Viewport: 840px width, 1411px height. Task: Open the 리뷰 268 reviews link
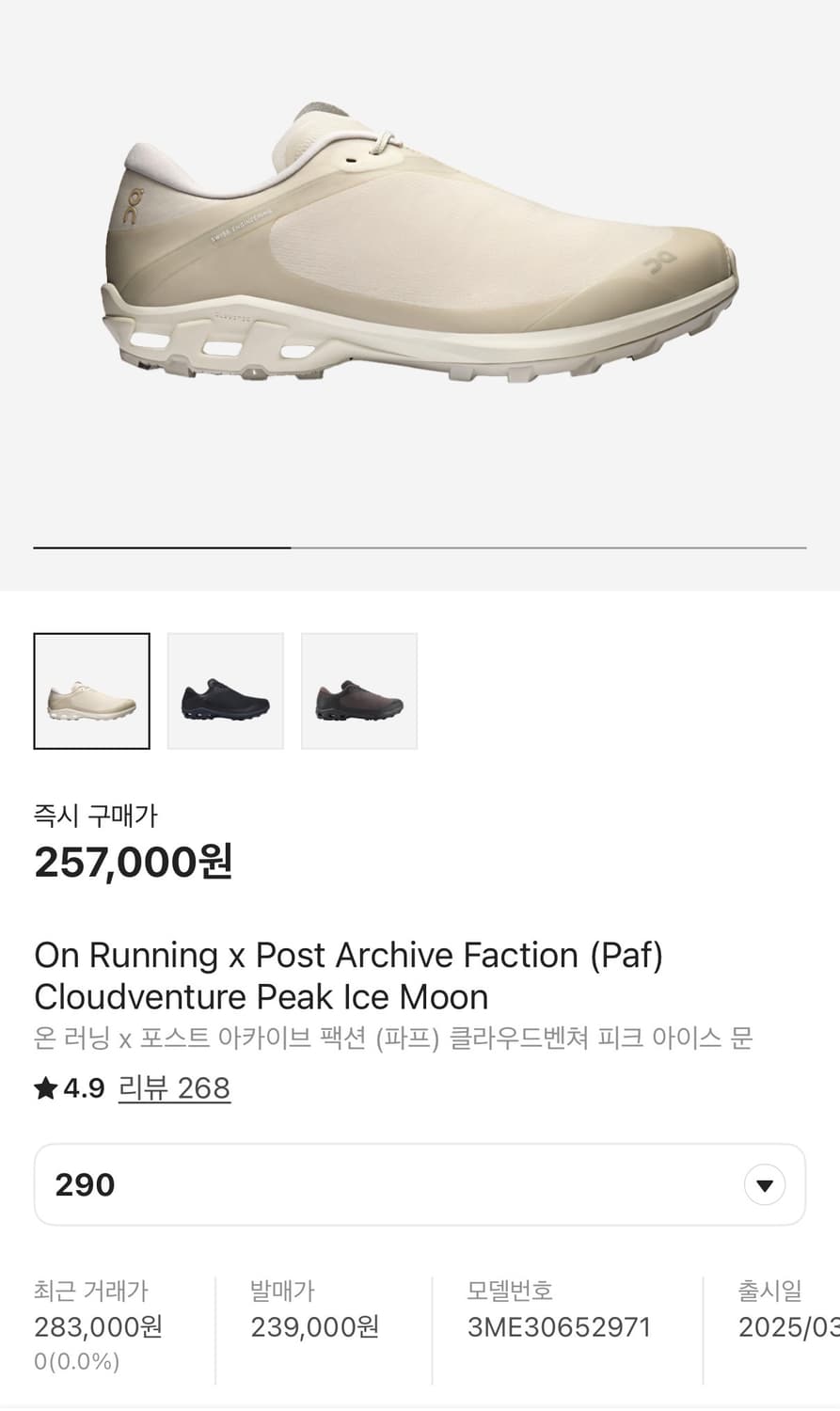[174, 1088]
